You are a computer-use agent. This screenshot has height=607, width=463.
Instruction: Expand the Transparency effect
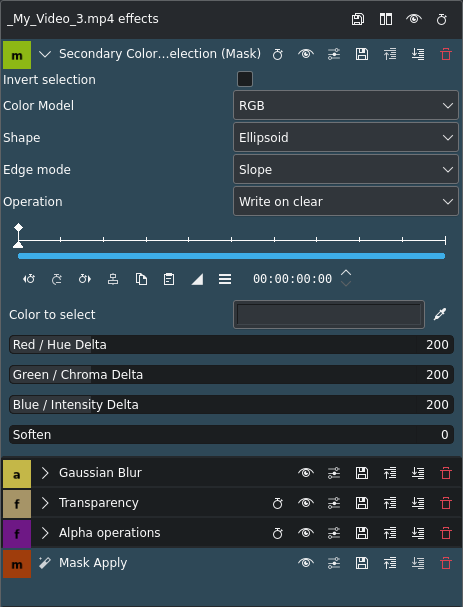point(45,503)
